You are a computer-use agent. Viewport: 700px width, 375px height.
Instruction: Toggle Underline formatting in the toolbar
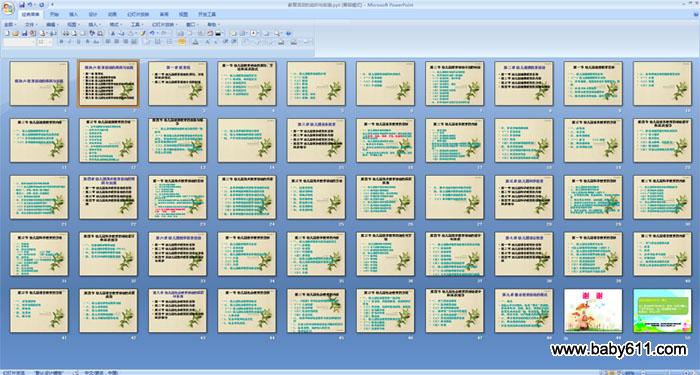78,42
